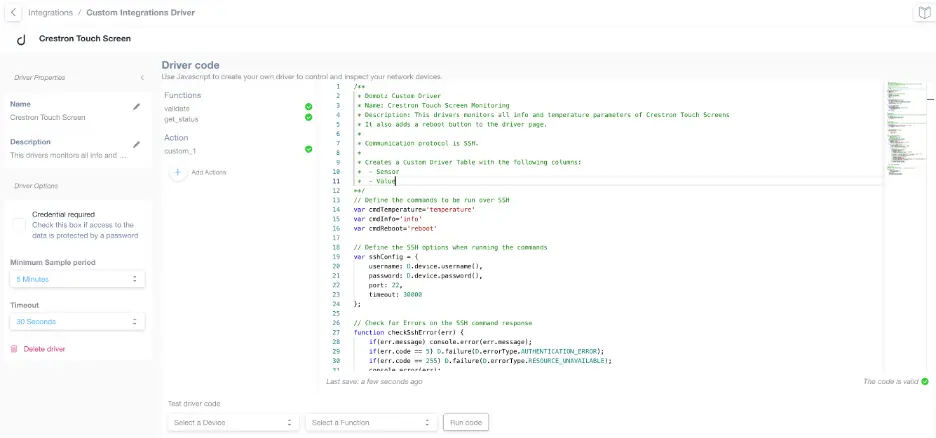Click code line 14 cmdTemperature declaration
Screen dimensions: 936x438
[x=414, y=209]
